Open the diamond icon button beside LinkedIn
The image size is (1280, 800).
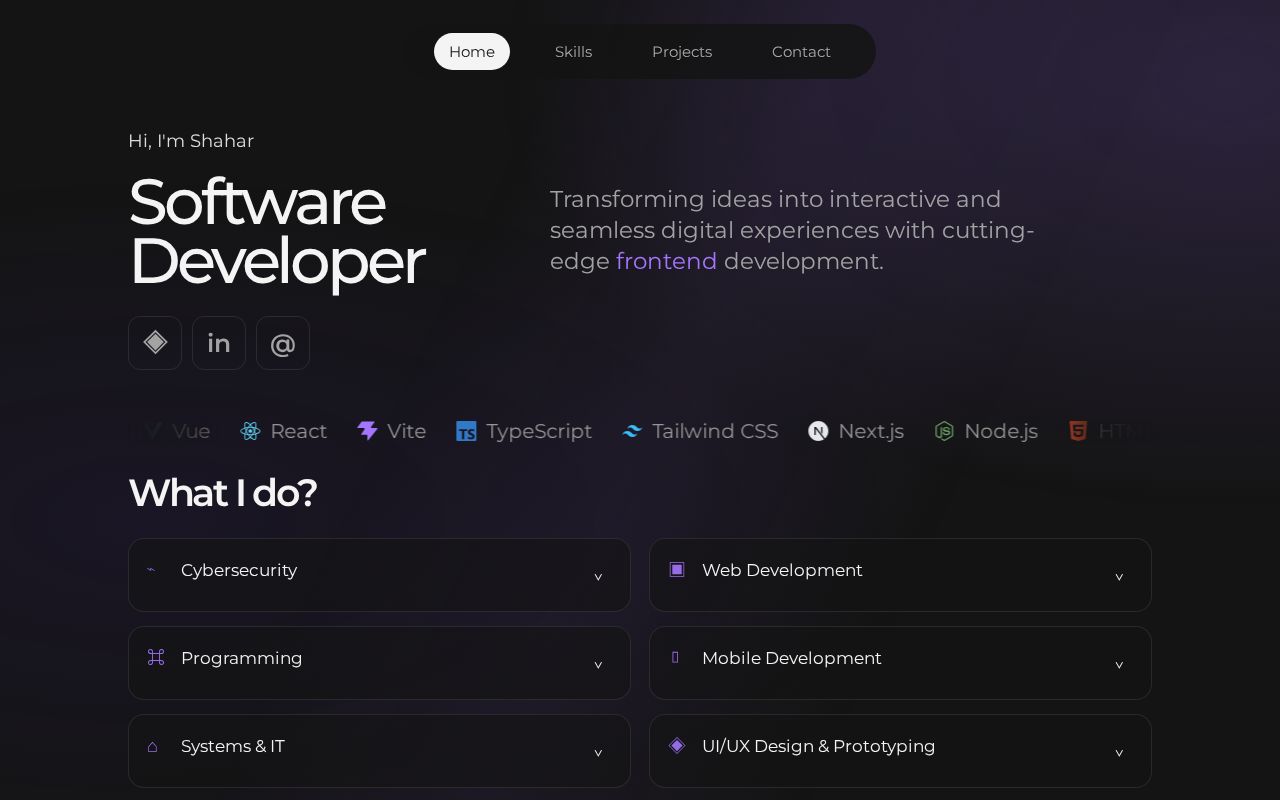[x=155, y=343]
